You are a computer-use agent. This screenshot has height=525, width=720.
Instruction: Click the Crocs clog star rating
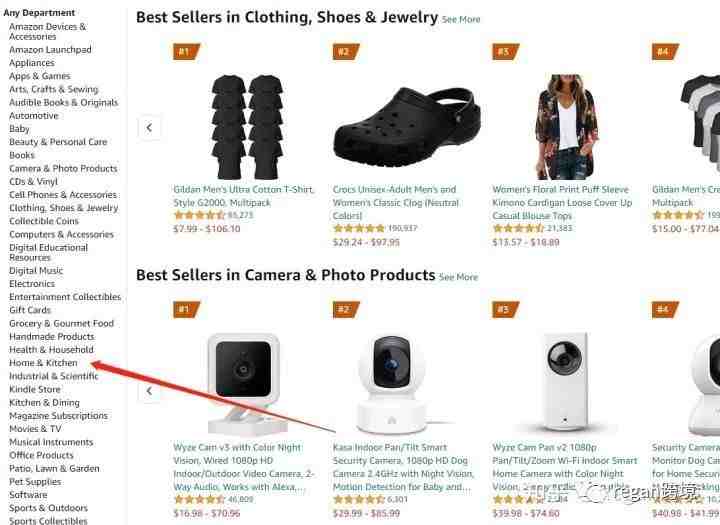(x=359, y=228)
